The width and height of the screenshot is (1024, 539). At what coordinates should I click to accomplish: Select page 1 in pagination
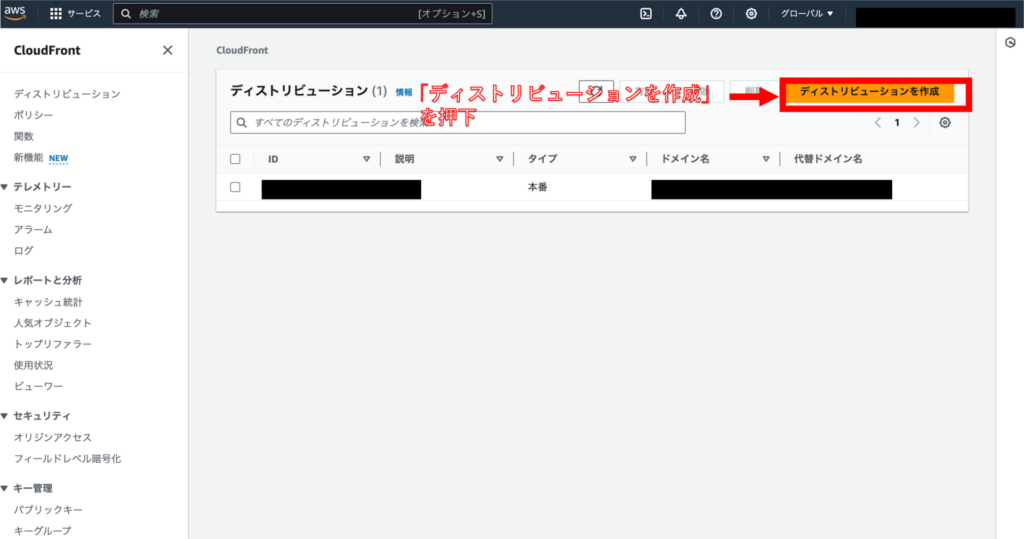pyautogui.click(x=897, y=123)
